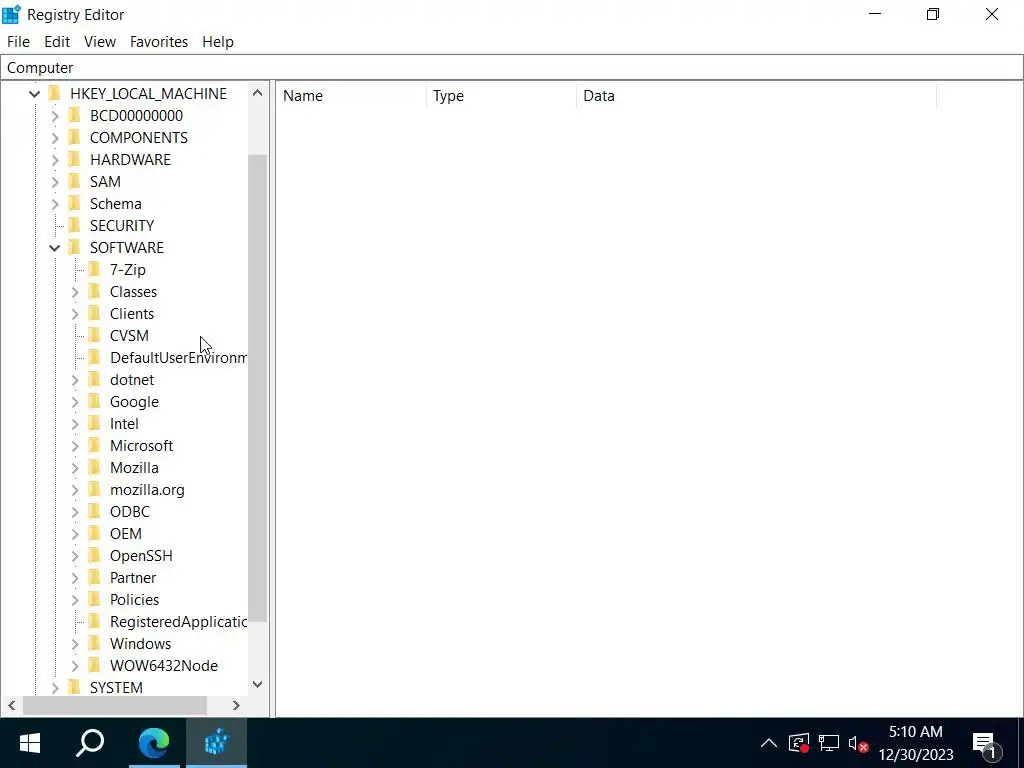Expand the BCD00000000 key
Image resolution: width=1024 pixels, height=768 pixels.
(x=55, y=116)
